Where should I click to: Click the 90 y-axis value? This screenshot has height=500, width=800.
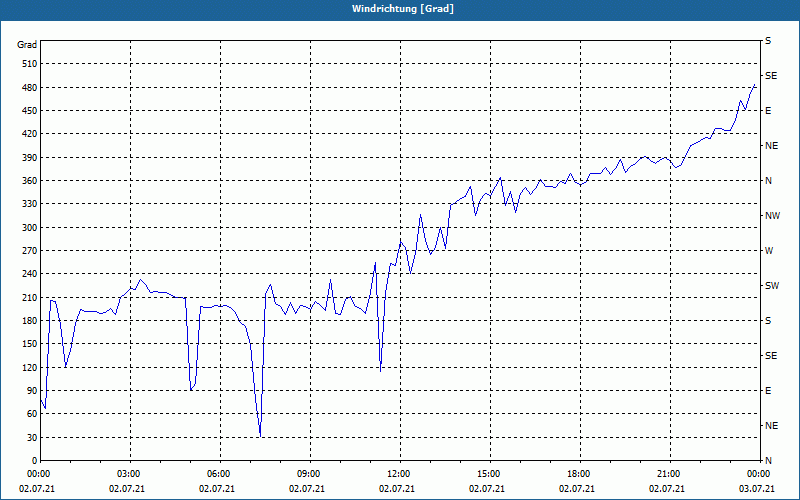[32, 391]
